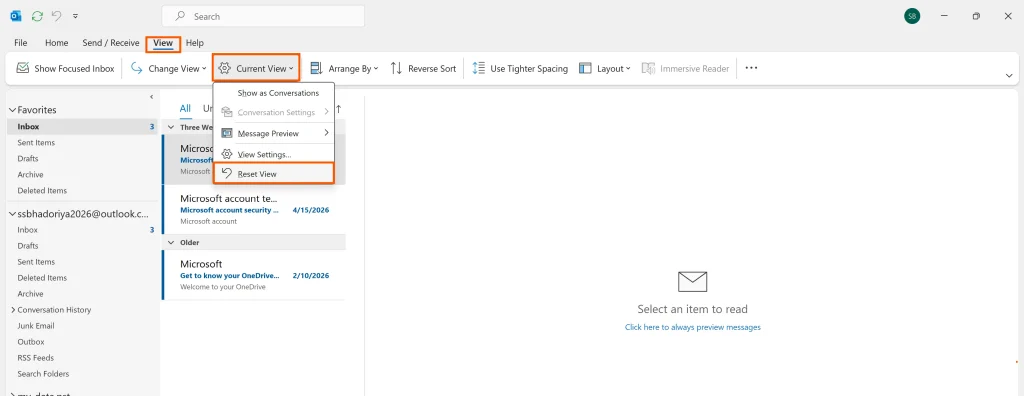Screen dimensions: 1024x396
Task: Open the Help tab
Action: pyautogui.click(x=195, y=42)
